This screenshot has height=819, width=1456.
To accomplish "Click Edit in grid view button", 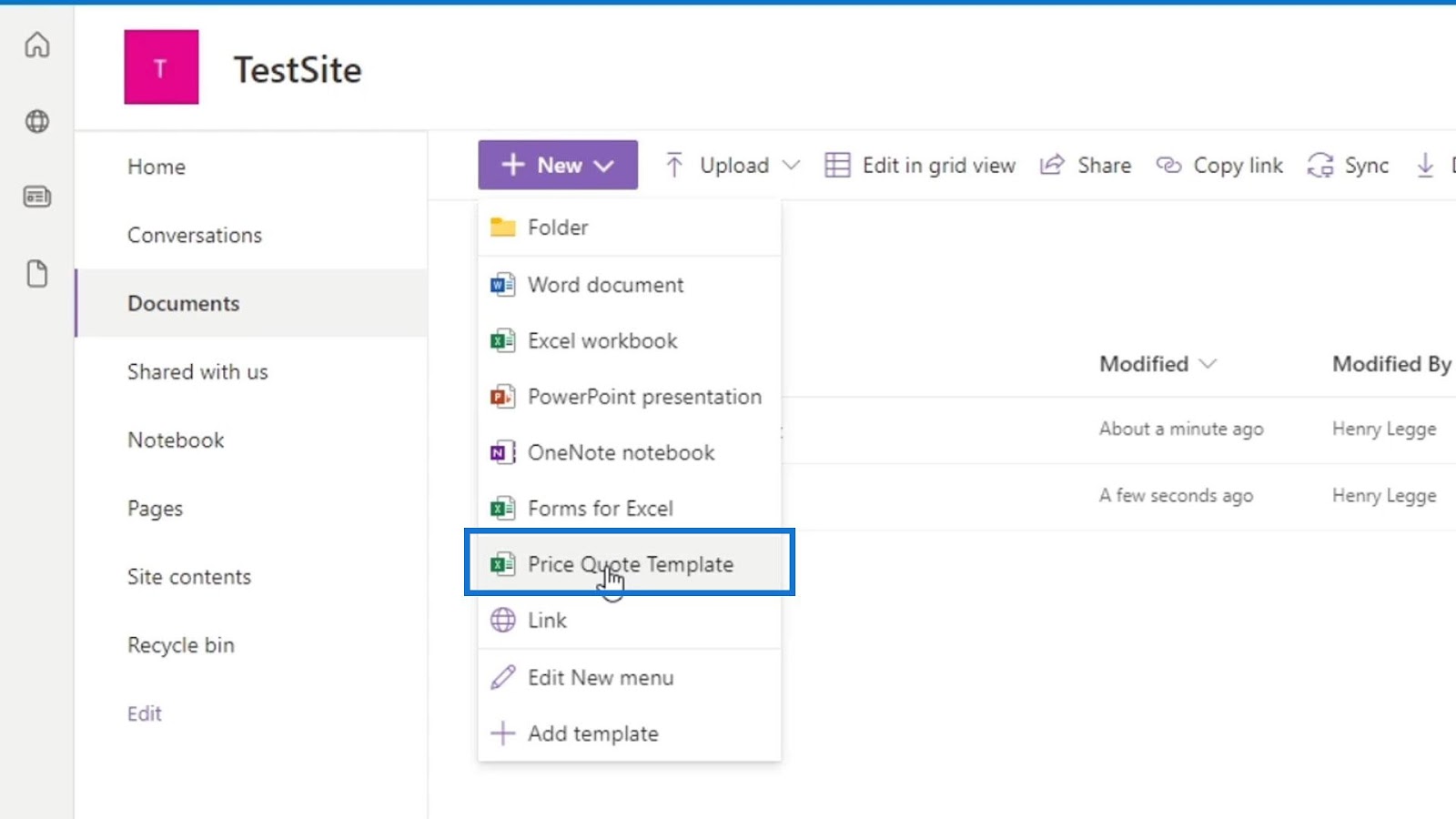I will (x=920, y=166).
